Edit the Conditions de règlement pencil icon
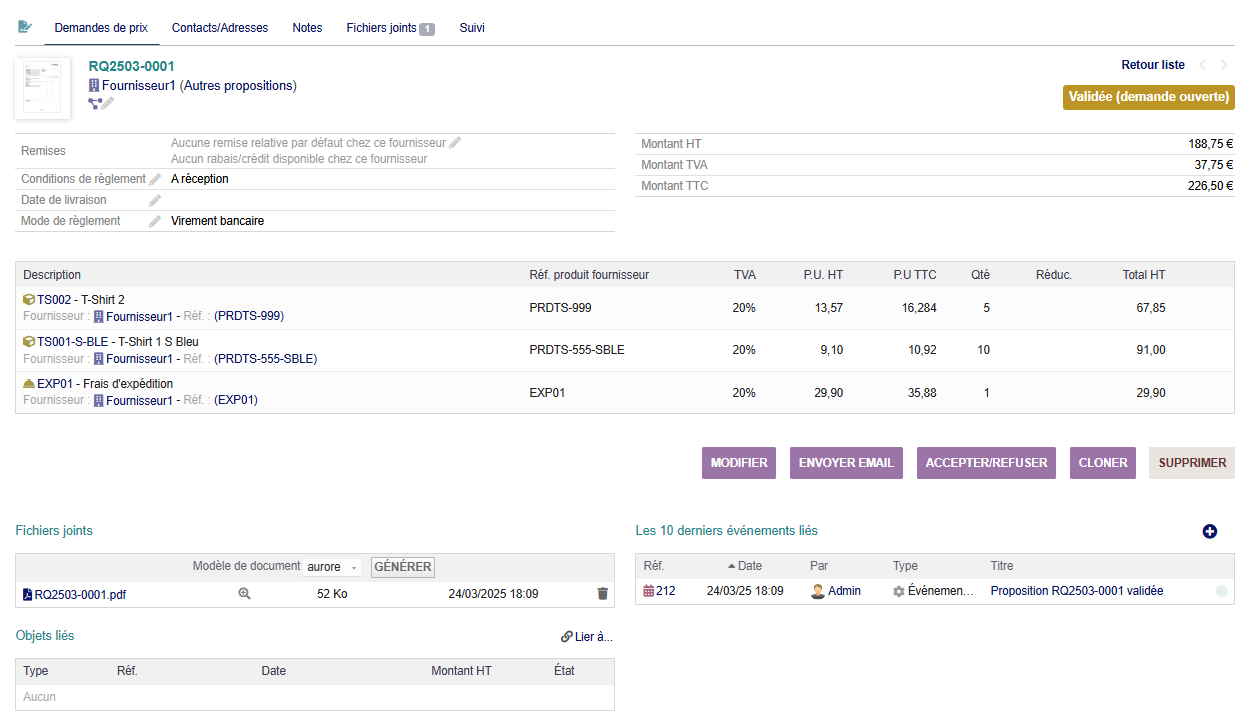The width and height of the screenshot is (1249, 711). point(155,179)
